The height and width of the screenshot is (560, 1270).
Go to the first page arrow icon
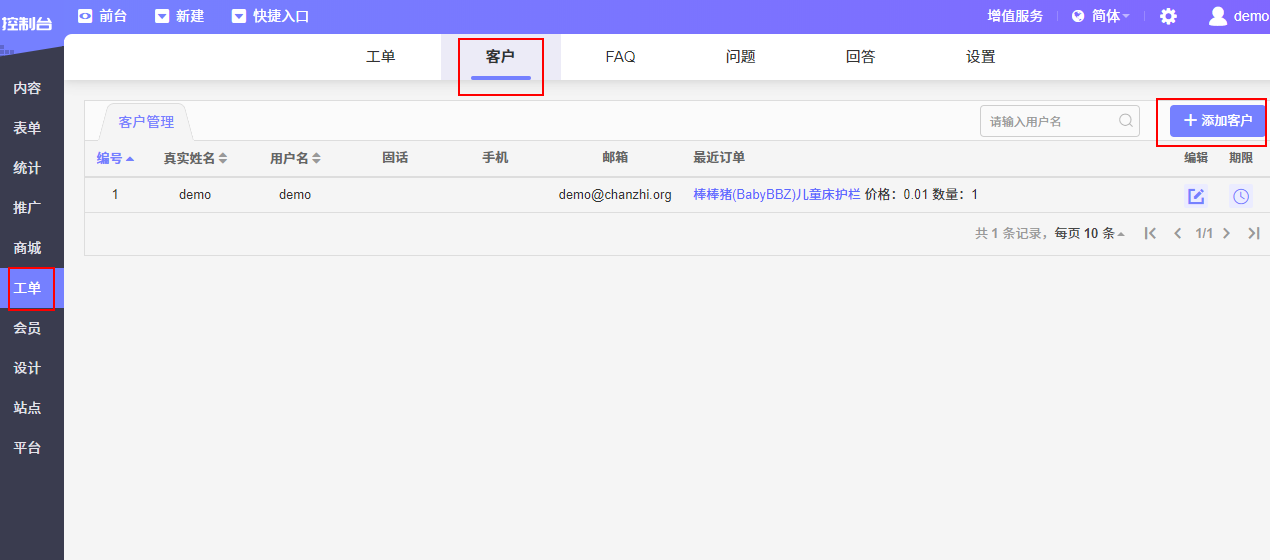click(x=1150, y=233)
